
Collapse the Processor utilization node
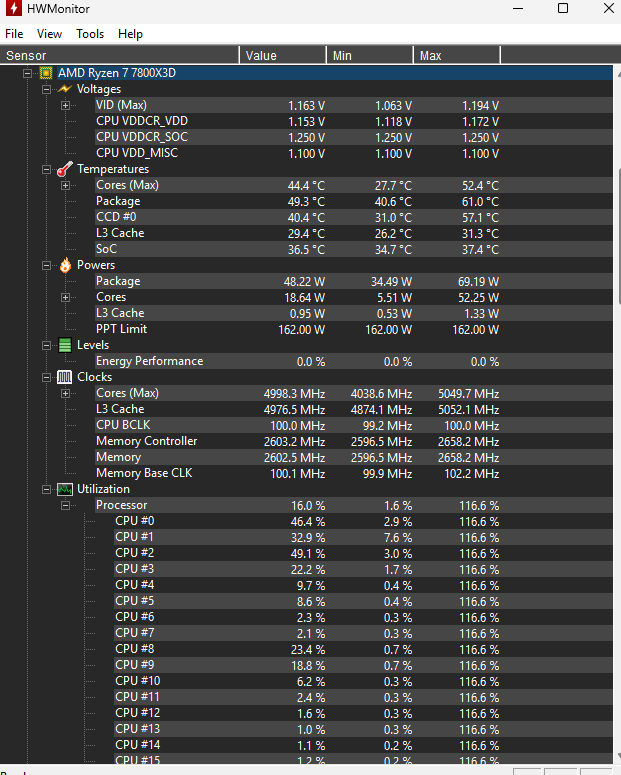coord(65,506)
